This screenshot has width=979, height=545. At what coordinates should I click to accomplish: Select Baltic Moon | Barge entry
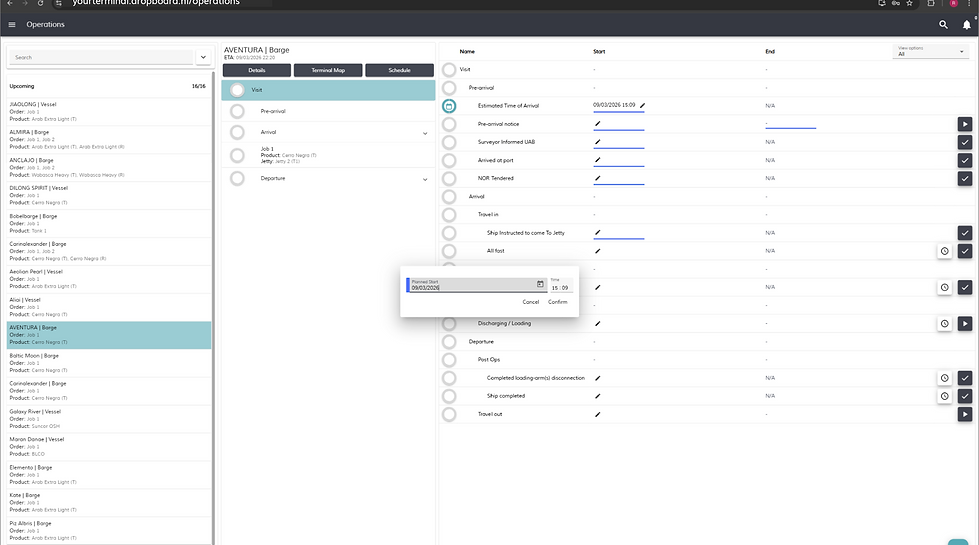point(109,363)
